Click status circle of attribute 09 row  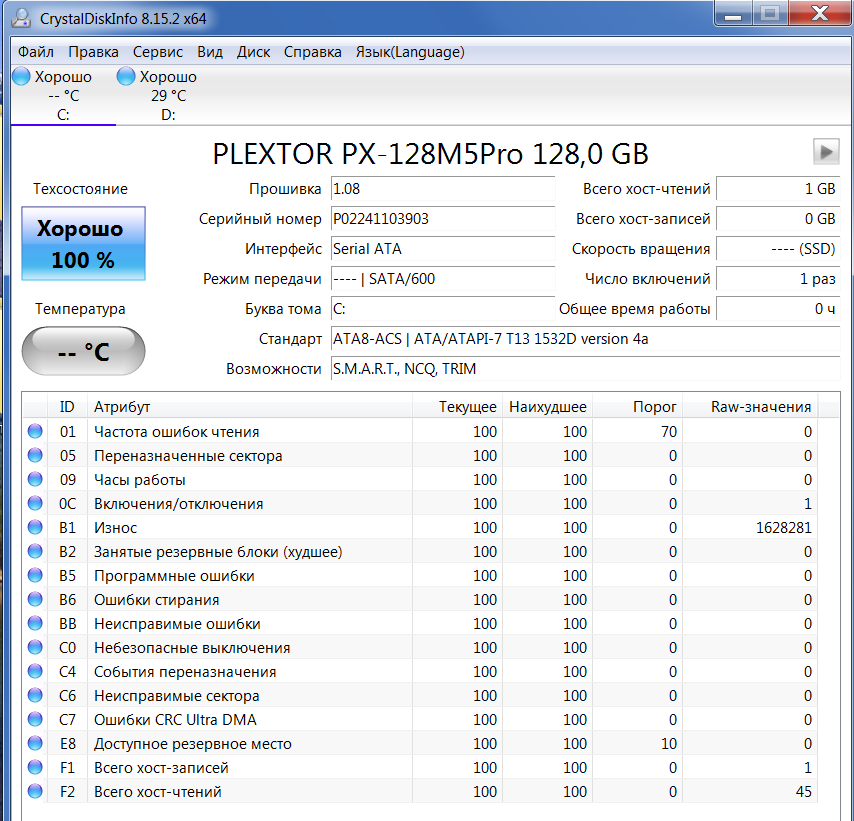click(x=35, y=479)
